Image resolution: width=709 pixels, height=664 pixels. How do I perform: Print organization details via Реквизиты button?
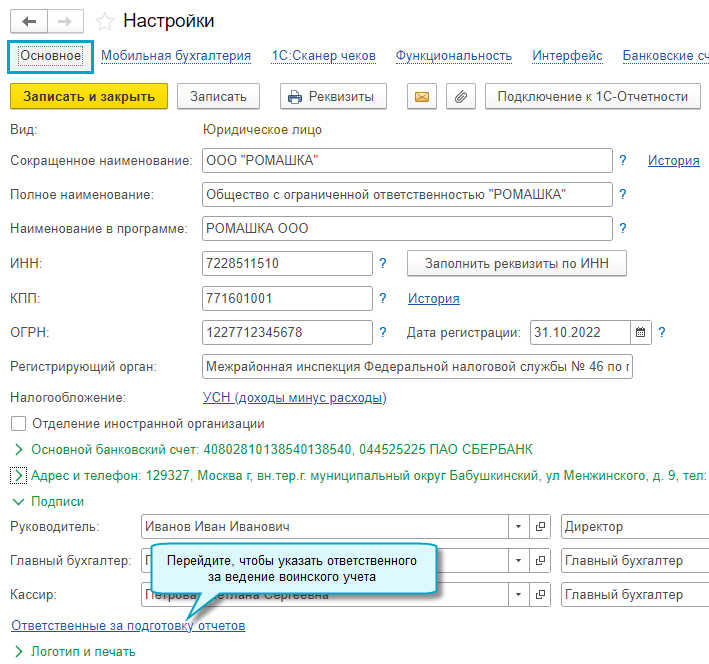click(x=333, y=96)
